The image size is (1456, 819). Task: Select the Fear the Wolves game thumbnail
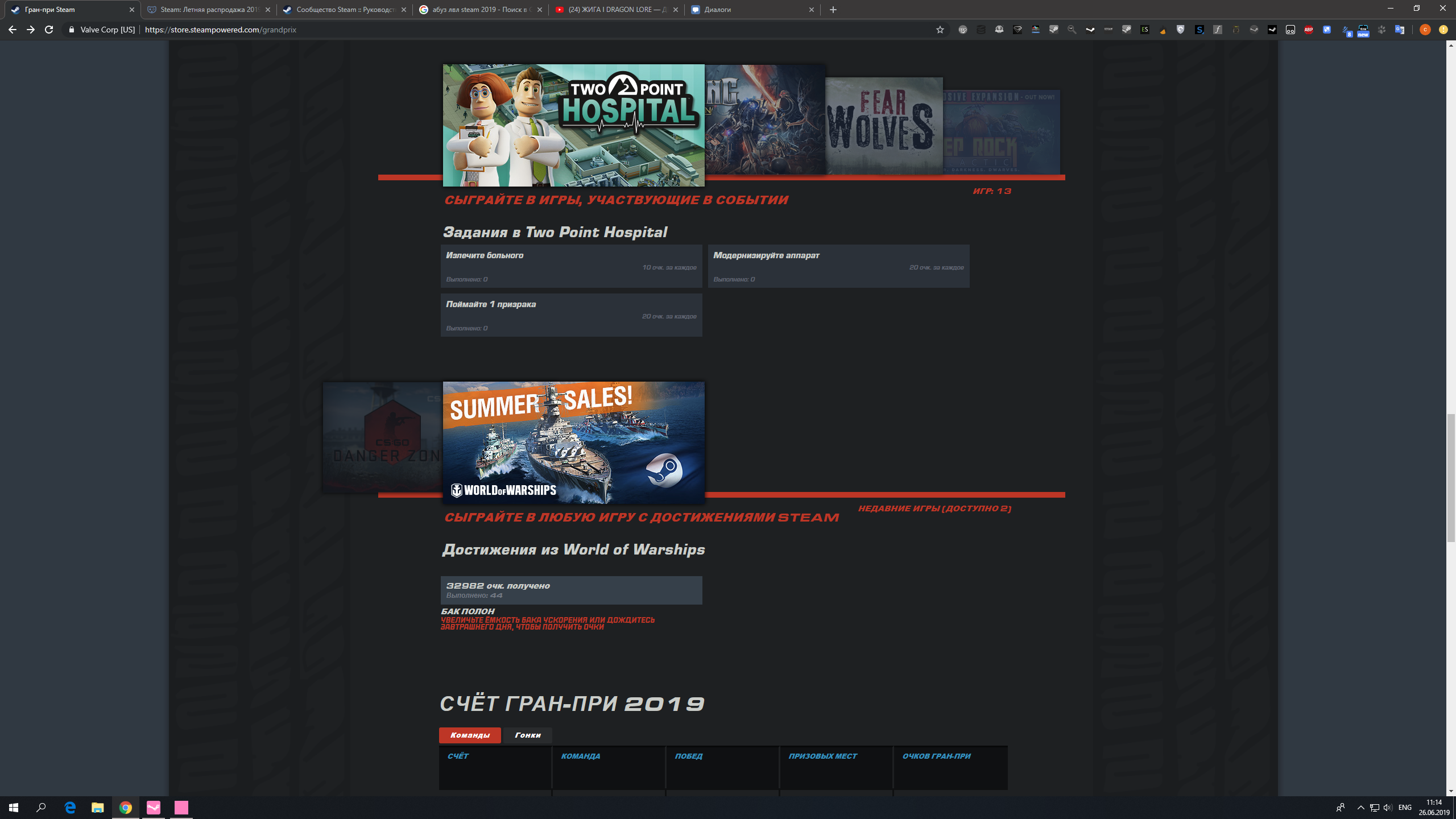[884, 126]
